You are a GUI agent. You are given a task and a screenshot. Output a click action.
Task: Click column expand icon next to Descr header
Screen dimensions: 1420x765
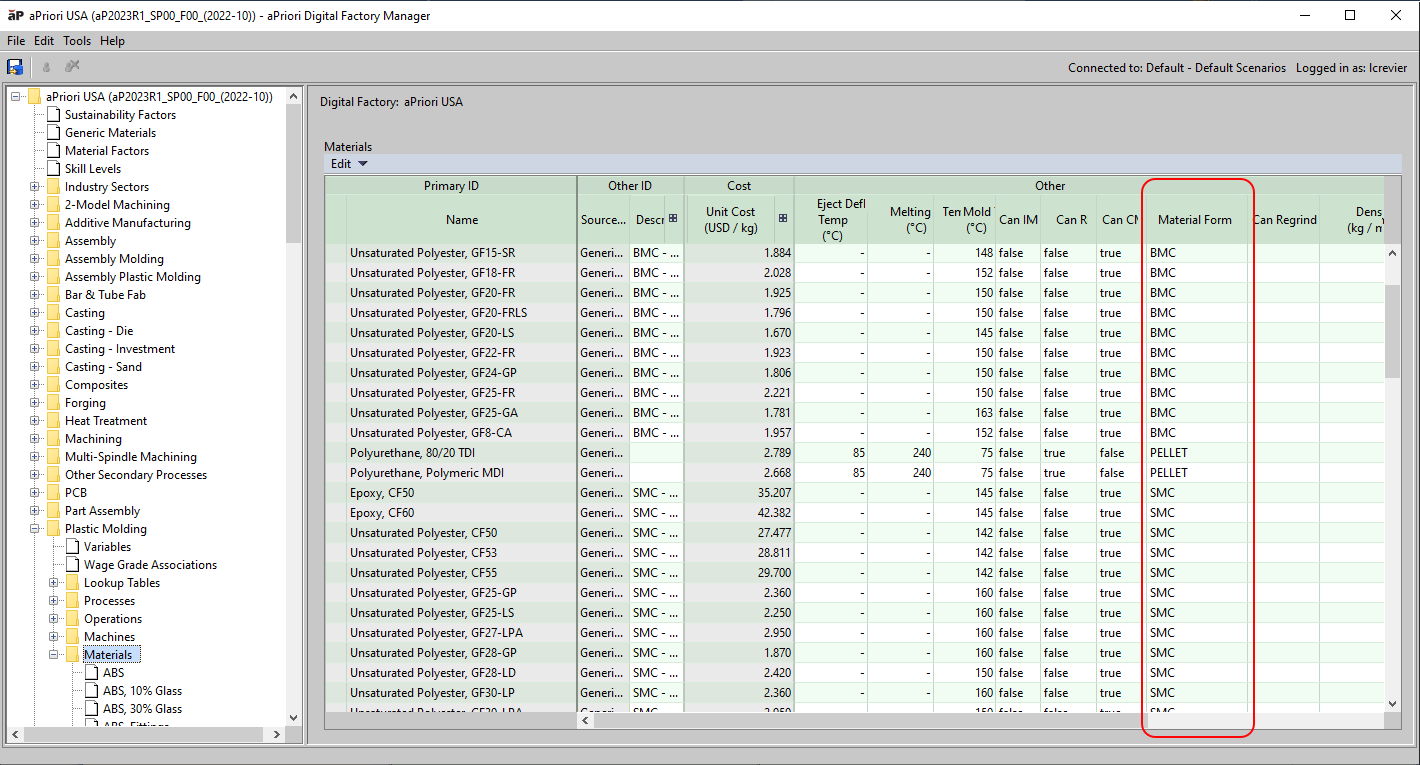tap(673, 219)
